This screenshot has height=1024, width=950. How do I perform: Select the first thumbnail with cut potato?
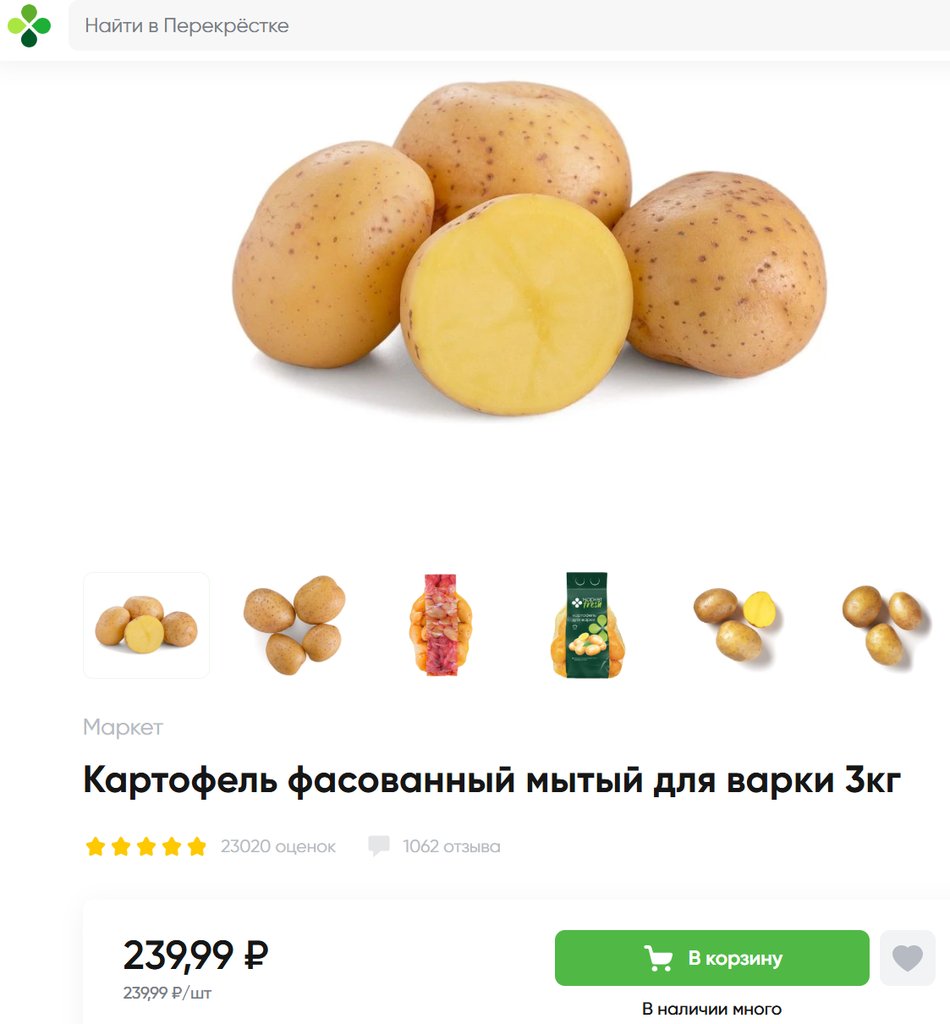[x=146, y=625]
